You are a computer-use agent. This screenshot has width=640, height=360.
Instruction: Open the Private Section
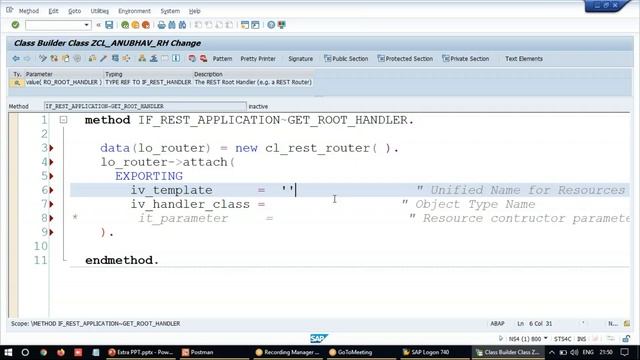click(x=466, y=59)
